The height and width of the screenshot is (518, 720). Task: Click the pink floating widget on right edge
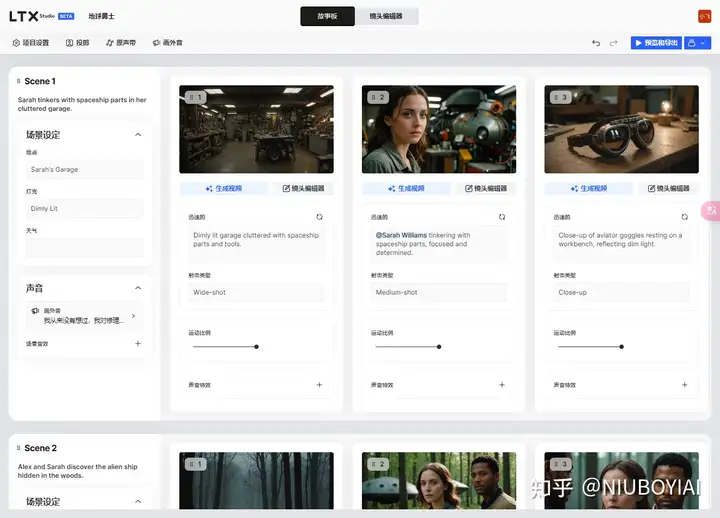pos(711,211)
